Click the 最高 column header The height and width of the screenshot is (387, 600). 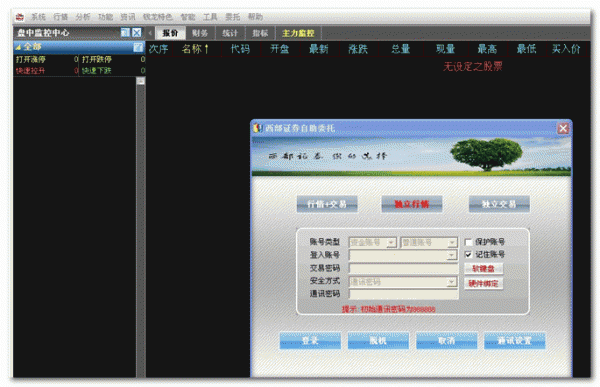click(x=487, y=49)
